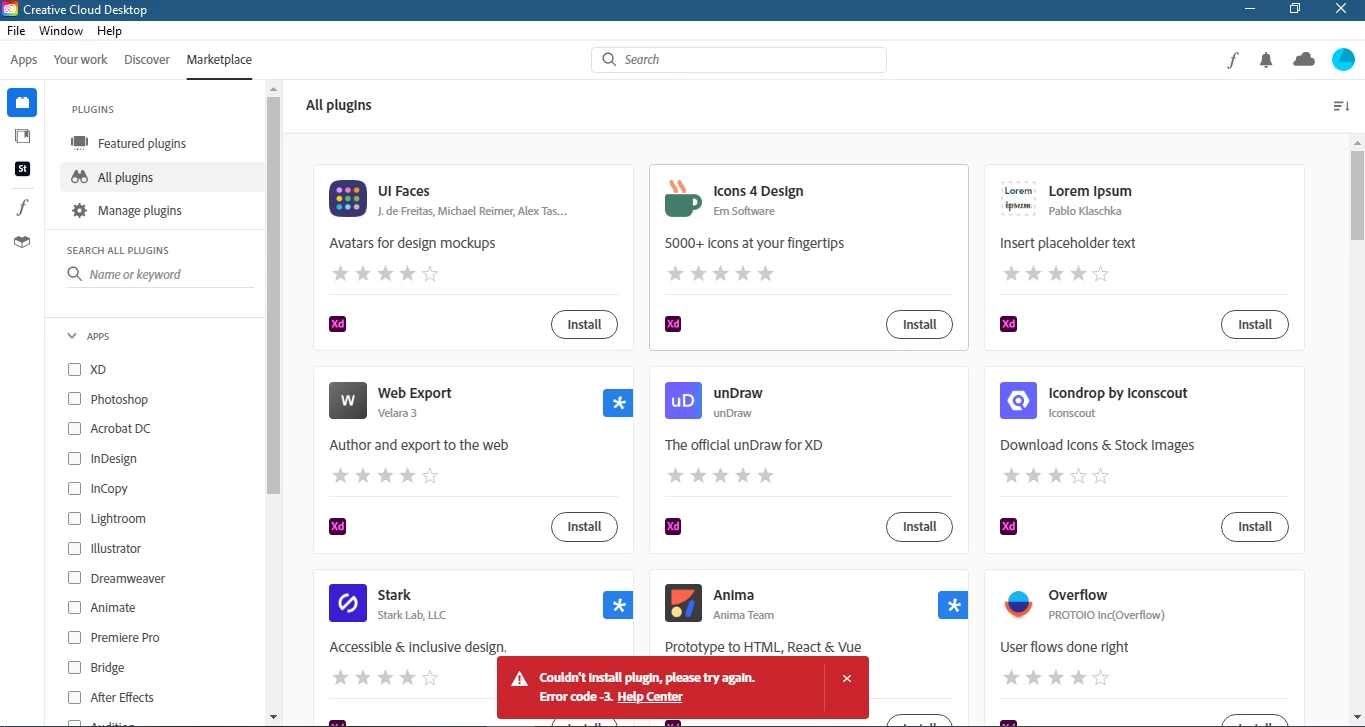The width and height of the screenshot is (1365, 727).
Task: Tick the InCopy checkbox
Action: pyautogui.click(x=74, y=488)
